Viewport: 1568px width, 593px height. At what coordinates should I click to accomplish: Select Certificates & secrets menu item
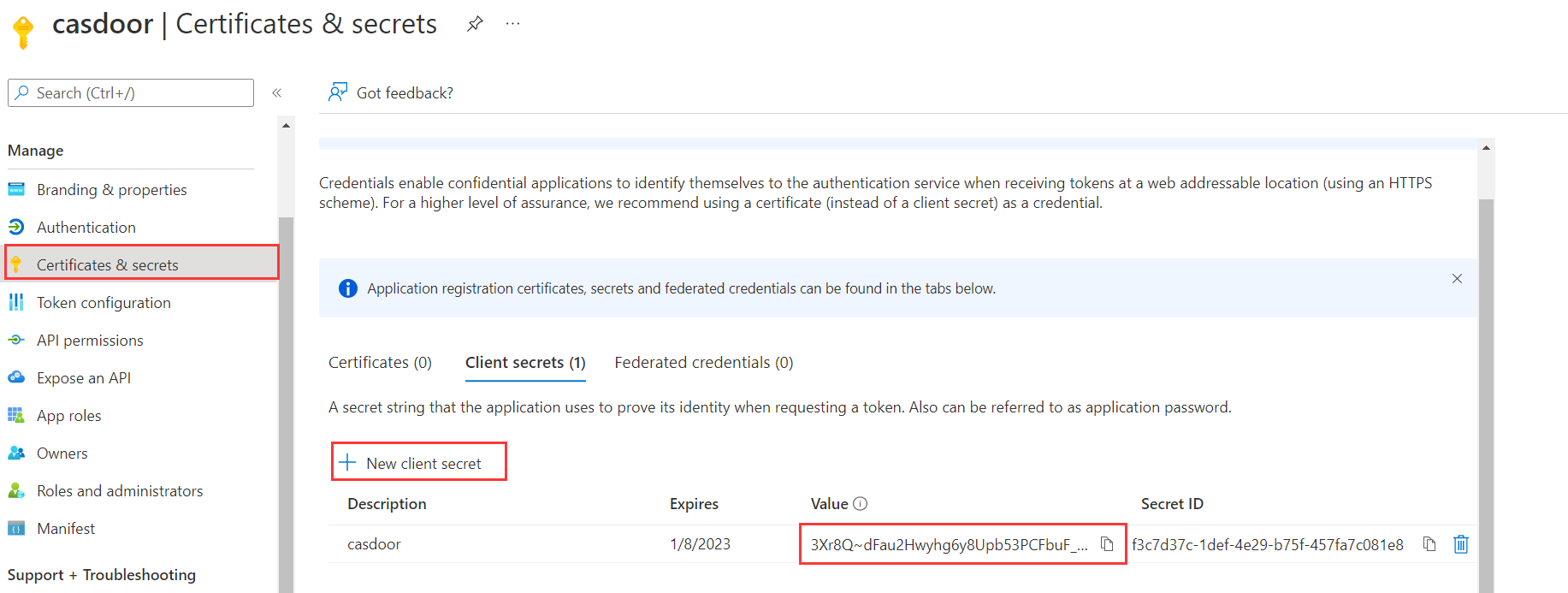(107, 264)
